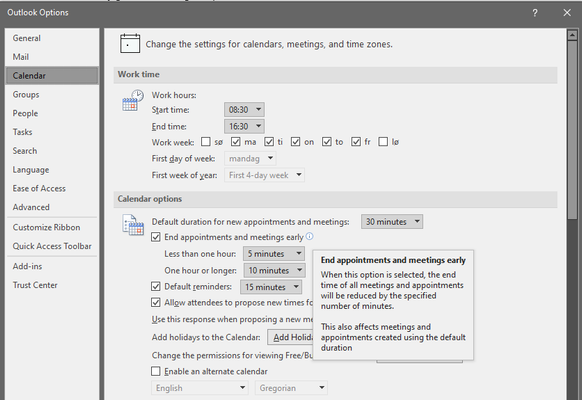Open the English alternate calendar language dropdown
Screen dimensions: 582x400
(x=200, y=388)
